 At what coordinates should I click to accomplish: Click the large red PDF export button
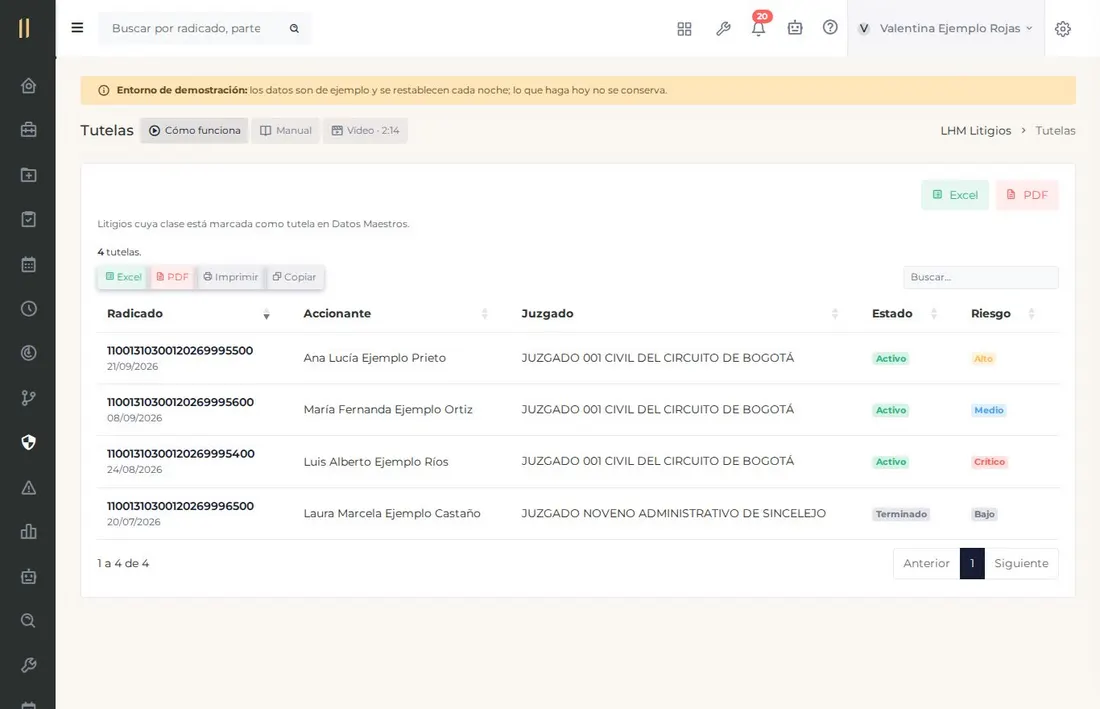[1027, 195]
